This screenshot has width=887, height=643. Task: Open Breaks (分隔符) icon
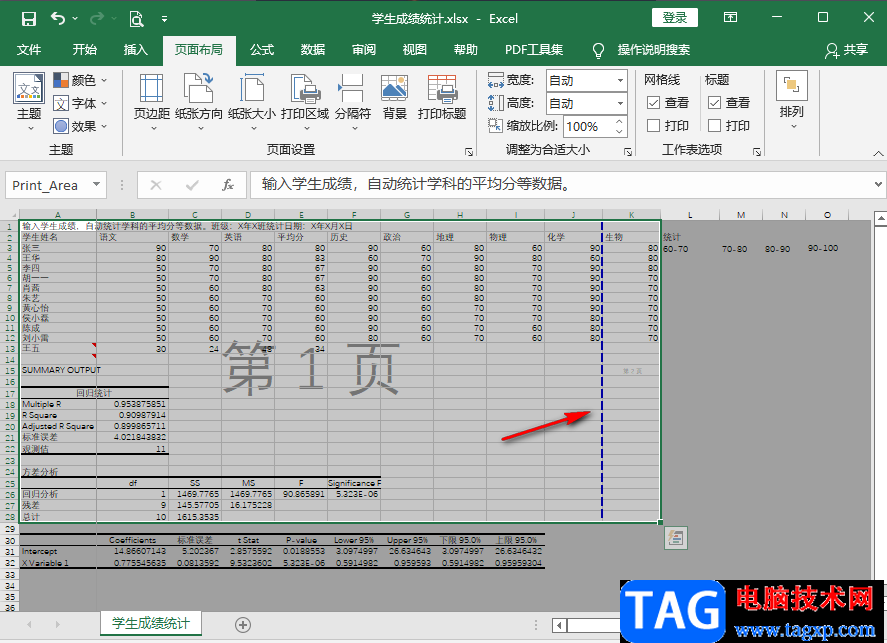point(352,88)
